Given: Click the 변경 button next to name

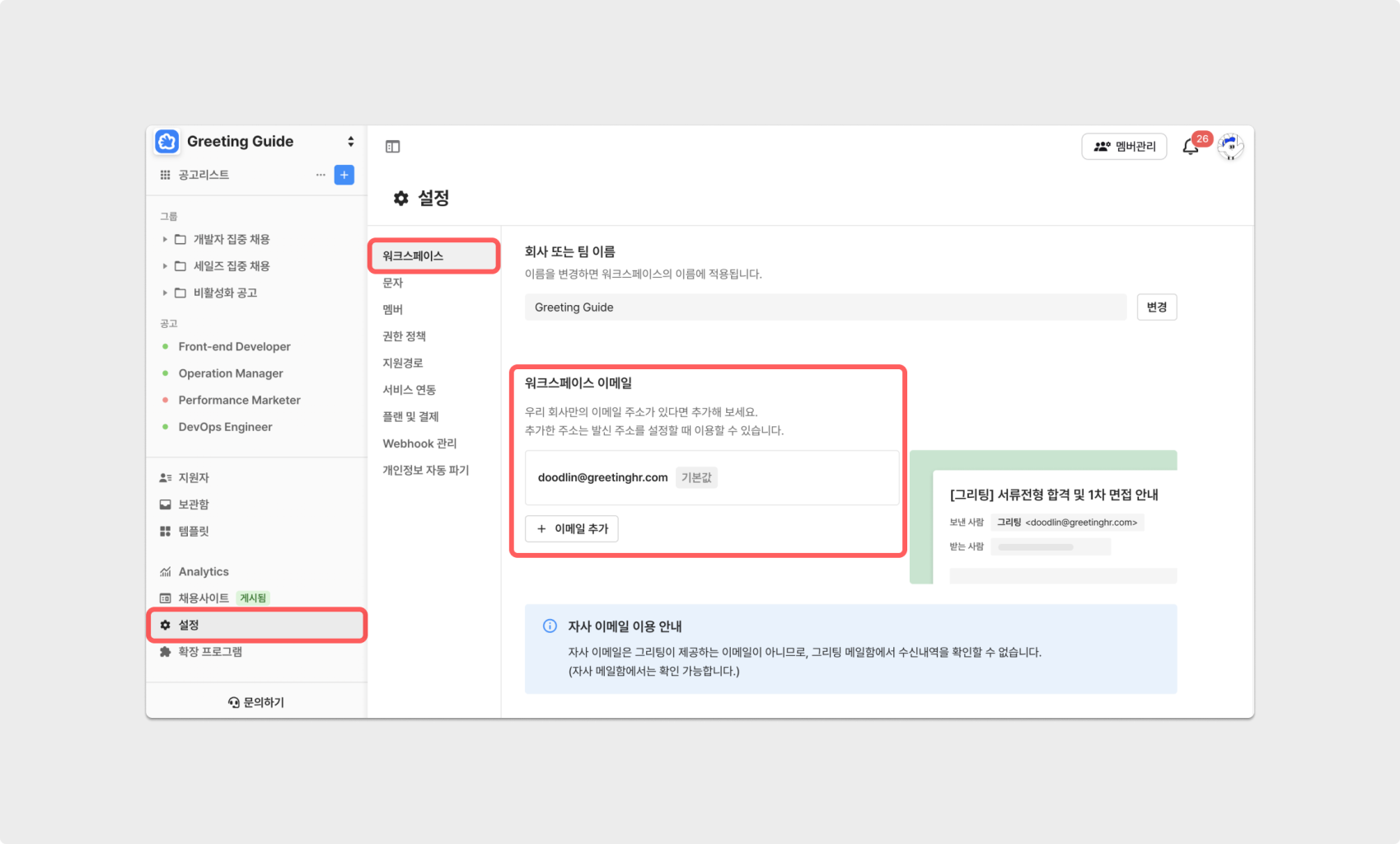Looking at the screenshot, I should (1157, 307).
